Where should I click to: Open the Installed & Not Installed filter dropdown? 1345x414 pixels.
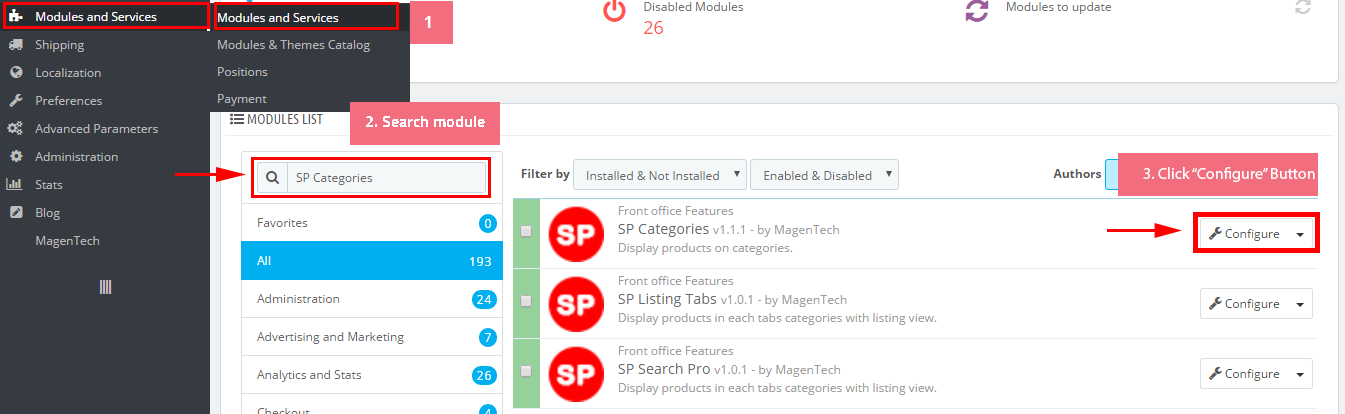pos(660,175)
